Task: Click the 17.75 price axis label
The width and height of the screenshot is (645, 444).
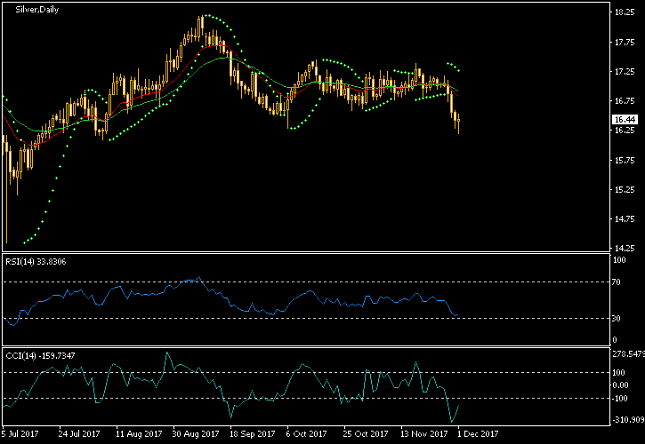Action: pos(624,42)
